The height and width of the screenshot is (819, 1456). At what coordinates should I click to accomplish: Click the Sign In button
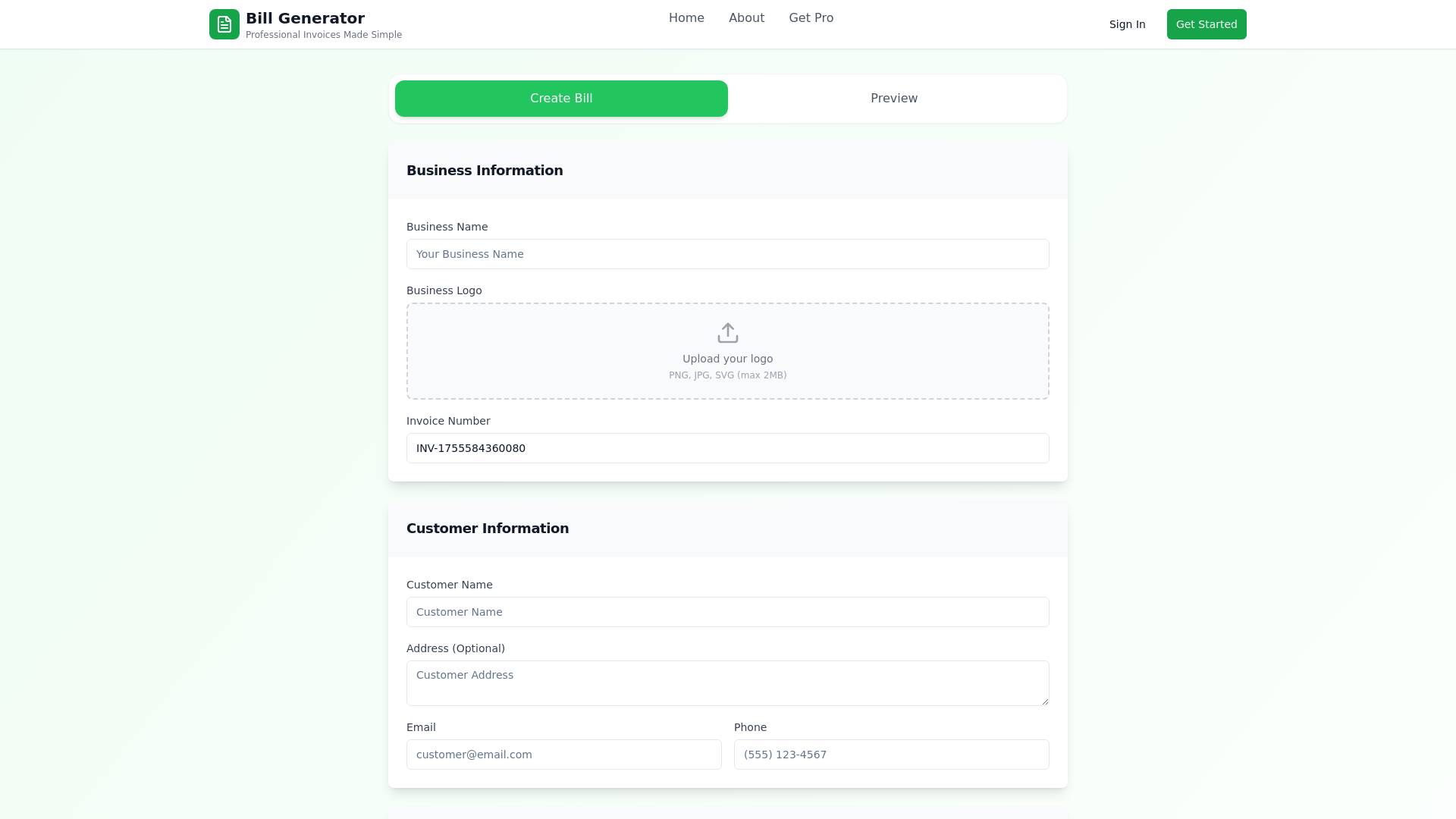(1127, 24)
